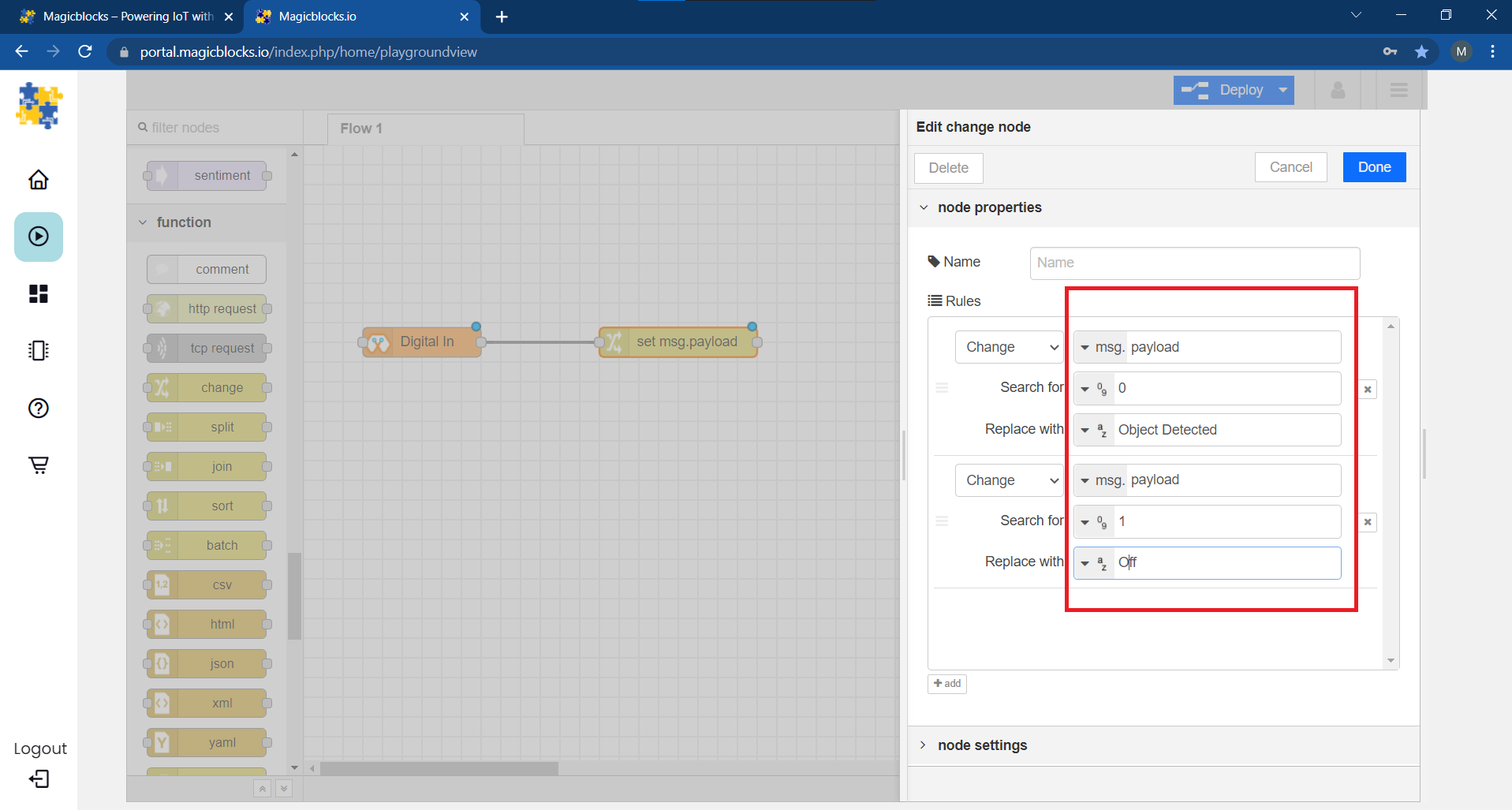Open Help with the question mark icon

click(38, 409)
